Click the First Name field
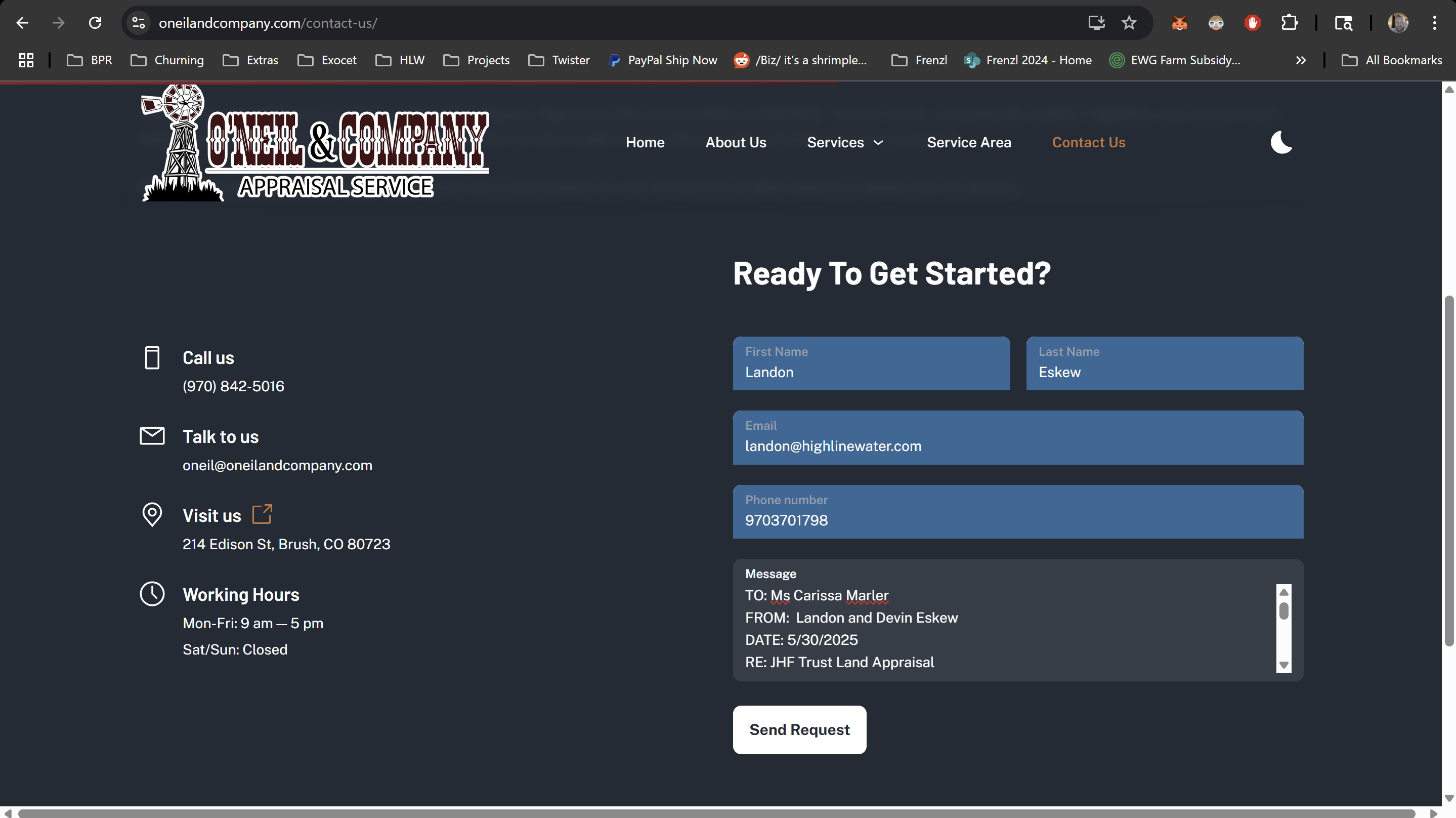Screen dimensions: 1456x818 coord(871,363)
